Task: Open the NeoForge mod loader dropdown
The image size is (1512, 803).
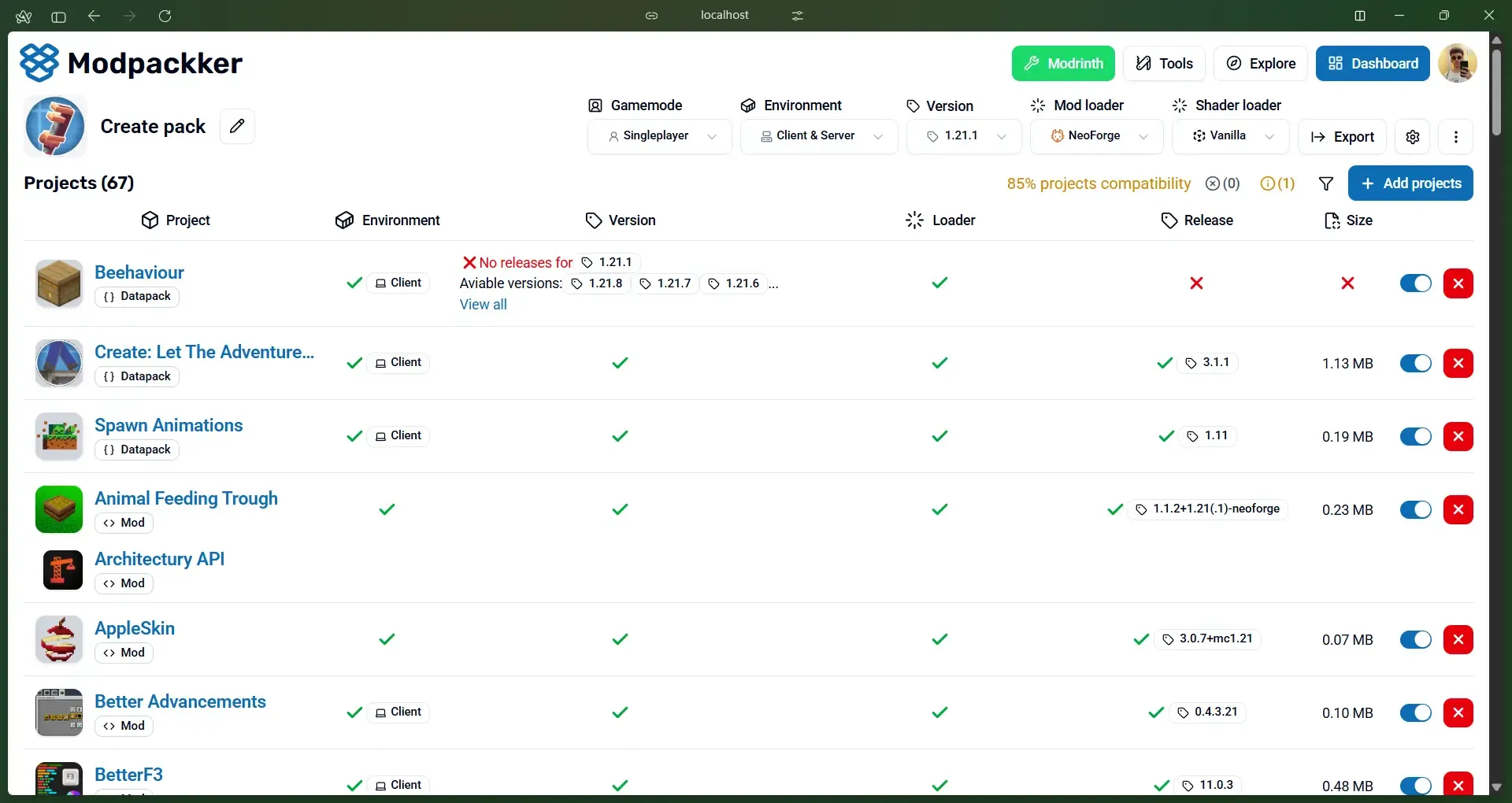Action: click(x=1097, y=136)
